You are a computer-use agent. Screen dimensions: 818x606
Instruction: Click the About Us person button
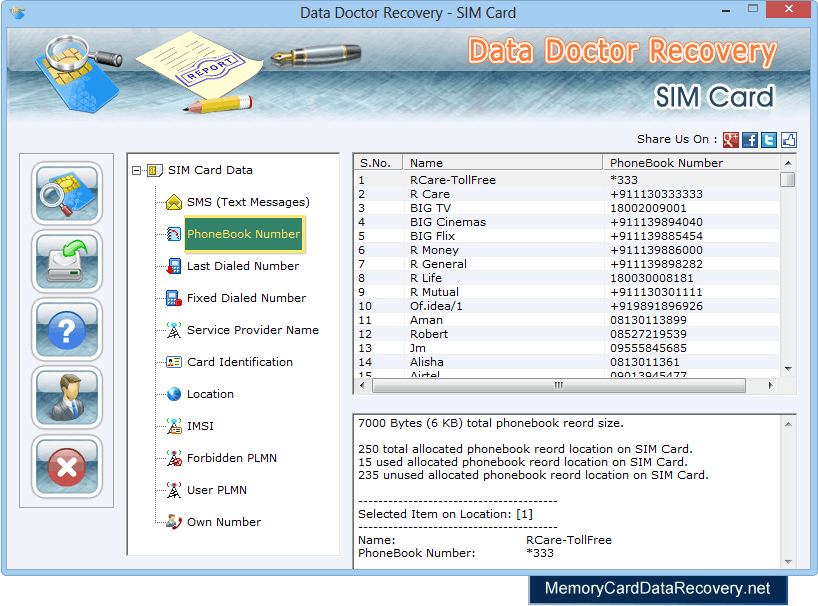tap(67, 398)
